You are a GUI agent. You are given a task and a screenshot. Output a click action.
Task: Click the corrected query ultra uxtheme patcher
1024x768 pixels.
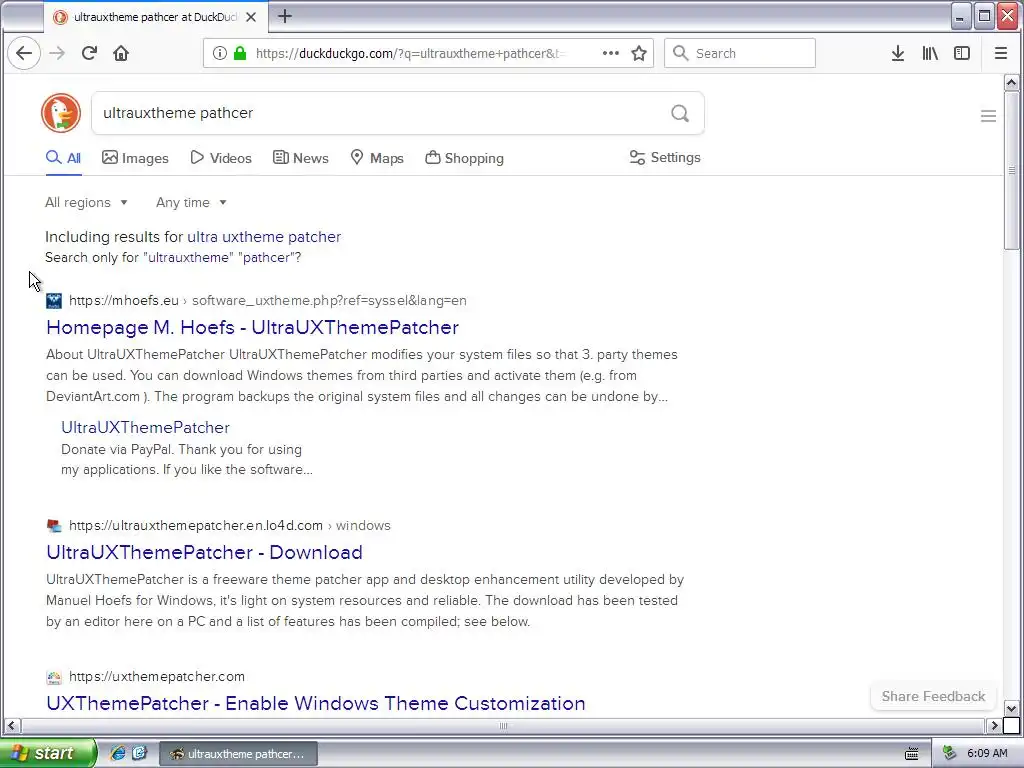(x=264, y=237)
